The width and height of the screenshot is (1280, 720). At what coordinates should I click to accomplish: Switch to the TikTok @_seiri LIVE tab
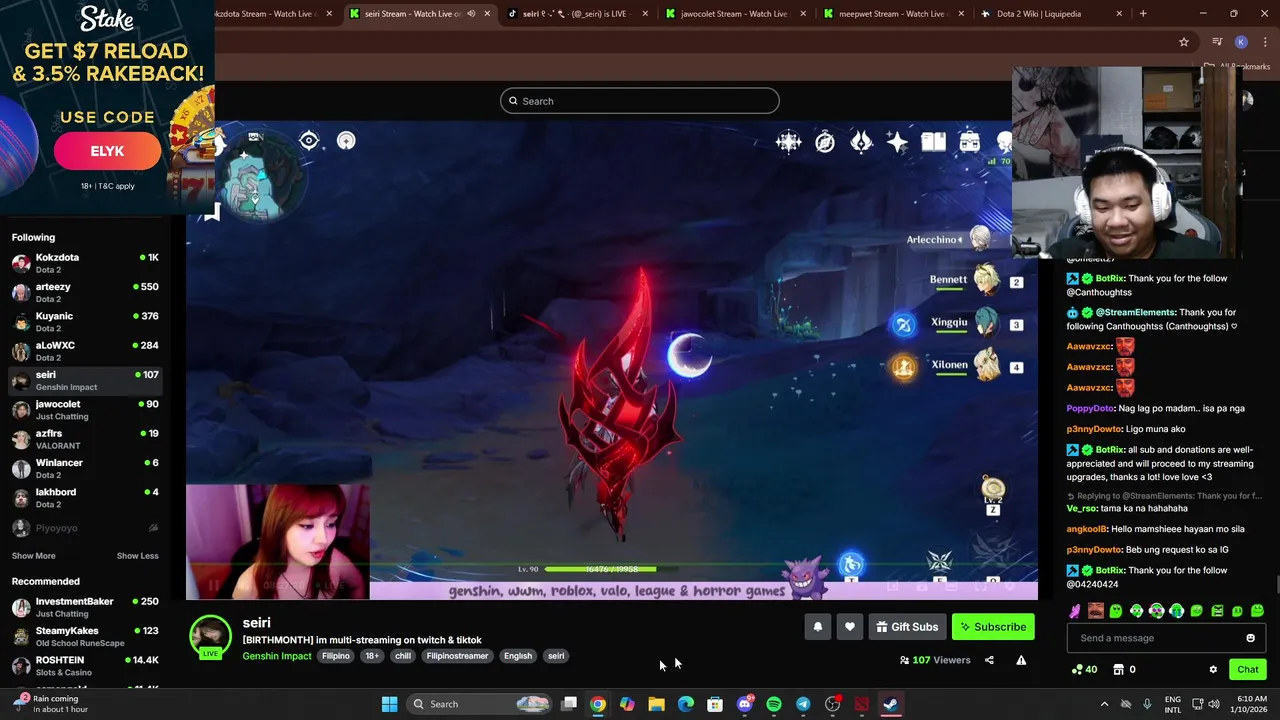point(579,14)
